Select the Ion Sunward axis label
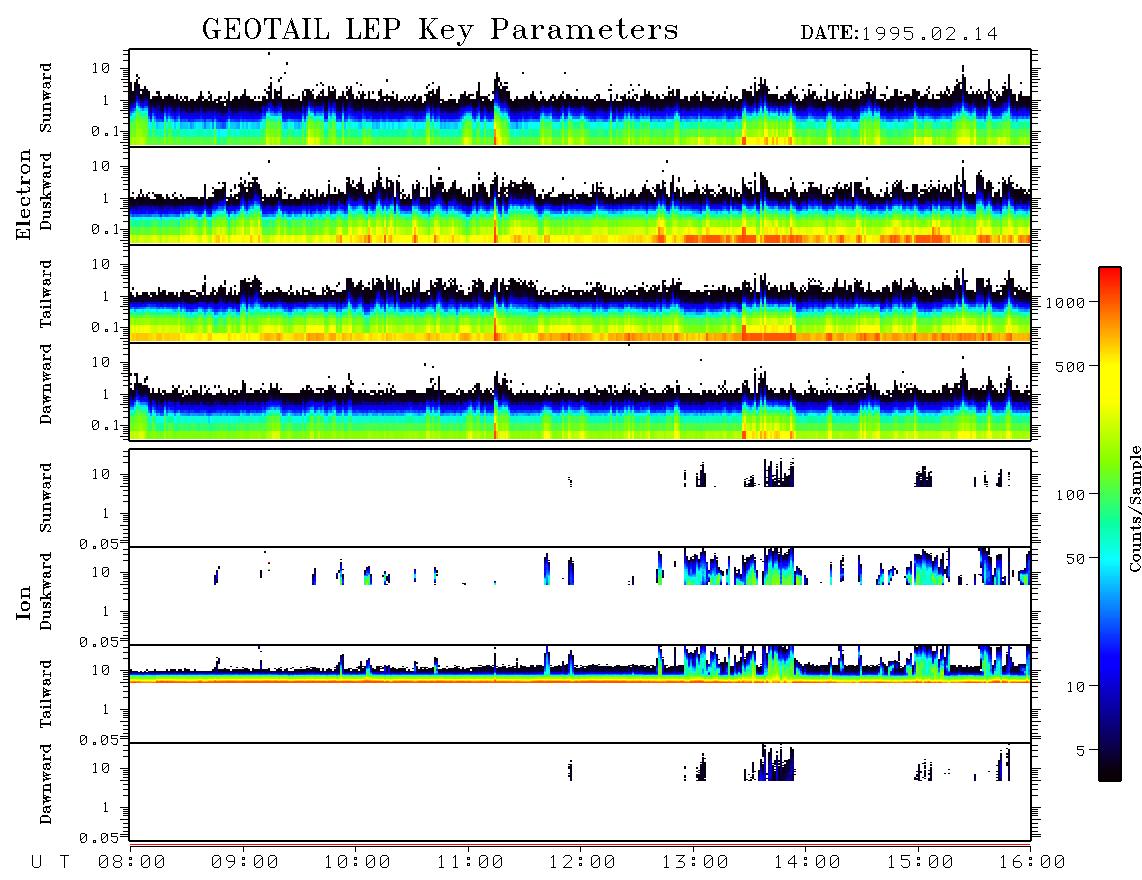Image resolution: width=1142 pixels, height=880 pixels. click(x=46, y=498)
